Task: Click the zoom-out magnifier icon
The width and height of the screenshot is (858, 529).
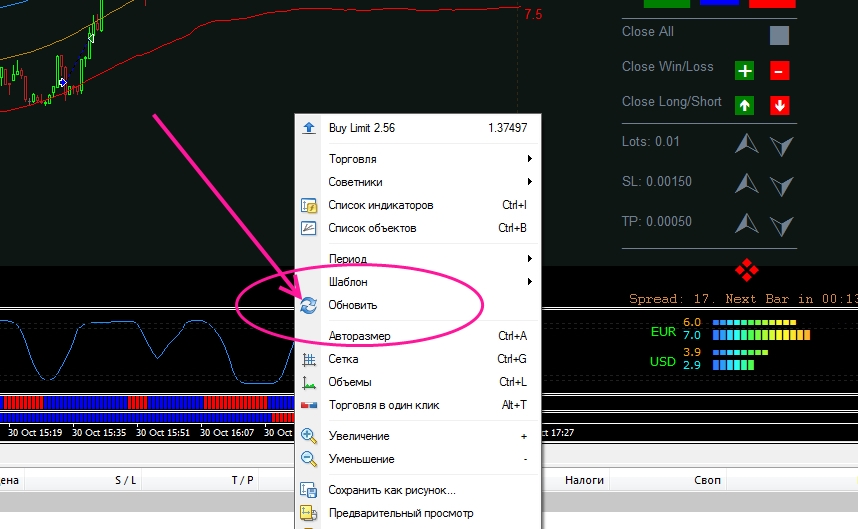Action: [309, 459]
